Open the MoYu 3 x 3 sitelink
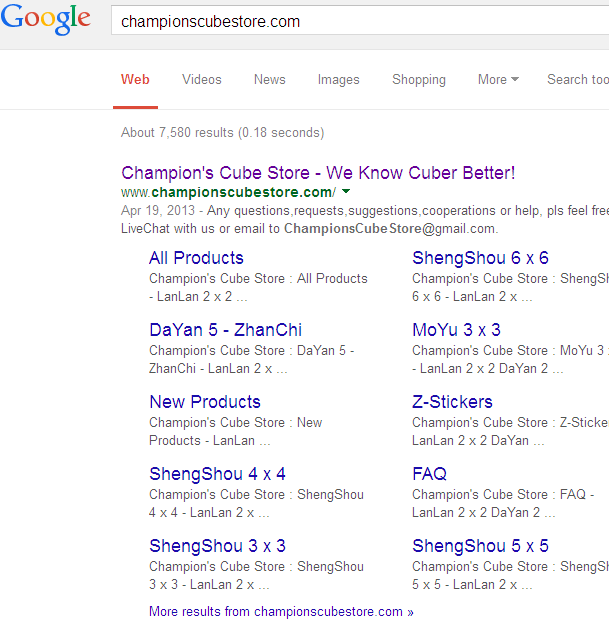This screenshot has height=624, width=609. [x=456, y=330]
